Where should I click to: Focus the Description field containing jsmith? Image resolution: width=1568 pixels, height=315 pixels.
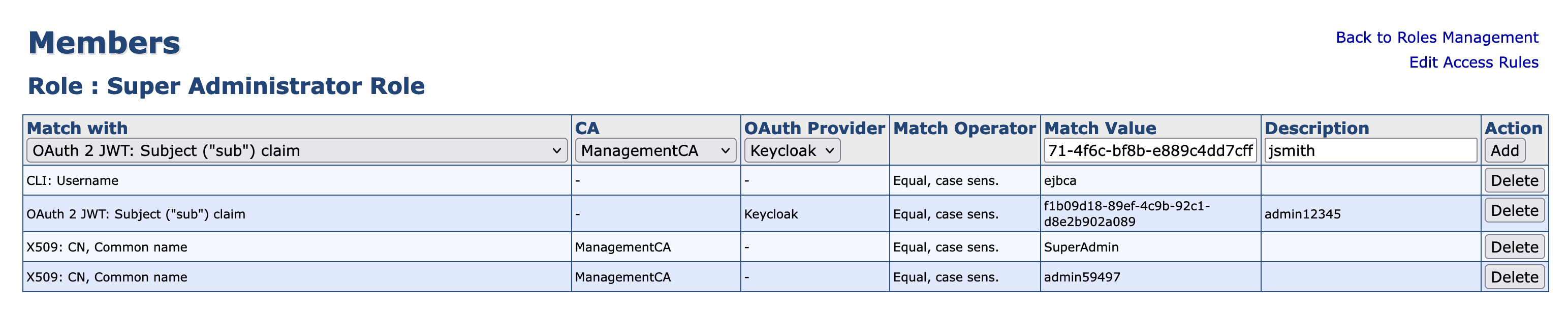pyautogui.click(x=1370, y=151)
